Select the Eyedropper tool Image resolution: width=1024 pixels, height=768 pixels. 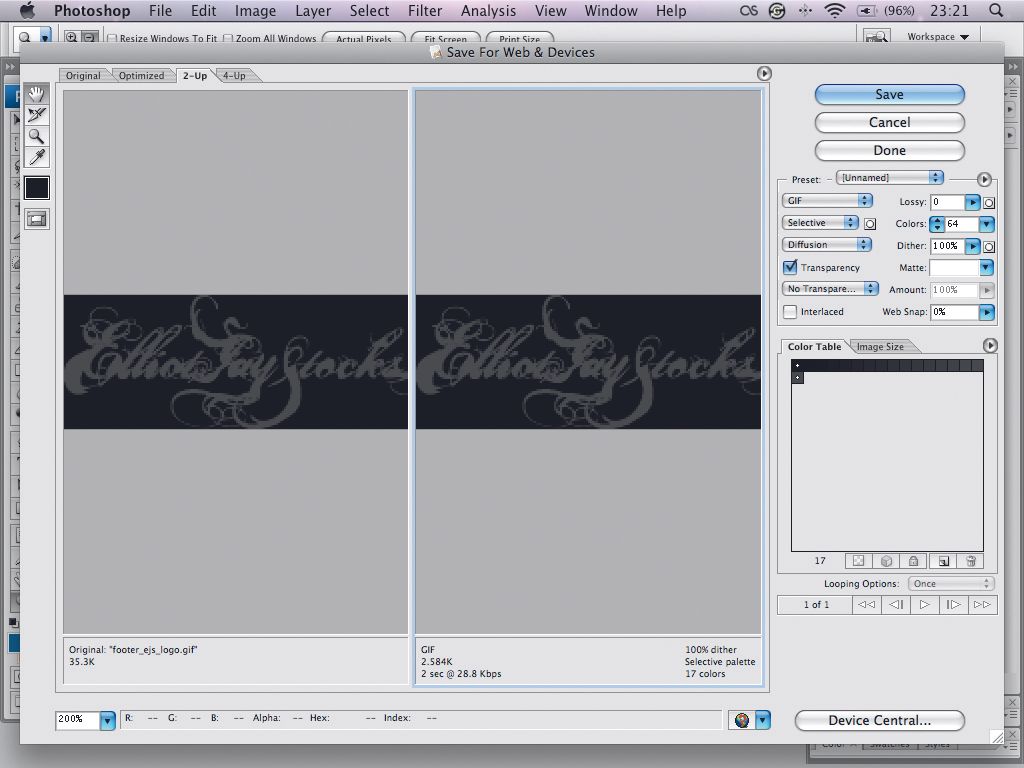pos(36,157)
